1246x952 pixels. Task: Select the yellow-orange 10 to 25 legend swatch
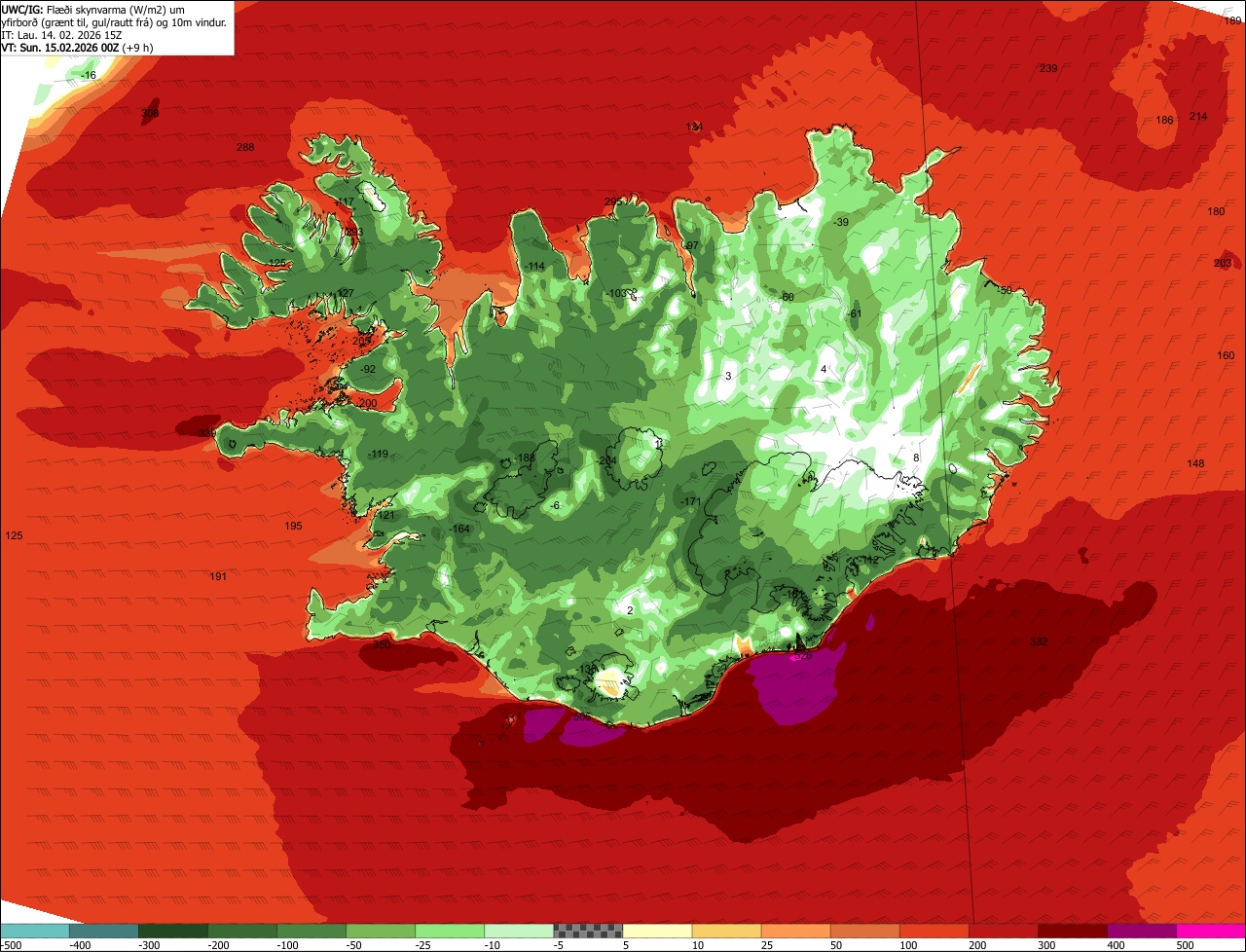(x=727, y=930)
